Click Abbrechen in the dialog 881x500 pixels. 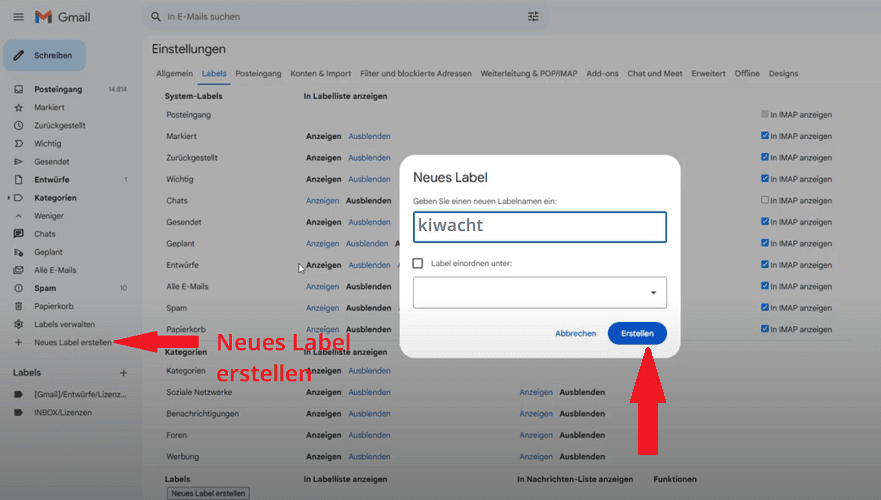[575, 334]
